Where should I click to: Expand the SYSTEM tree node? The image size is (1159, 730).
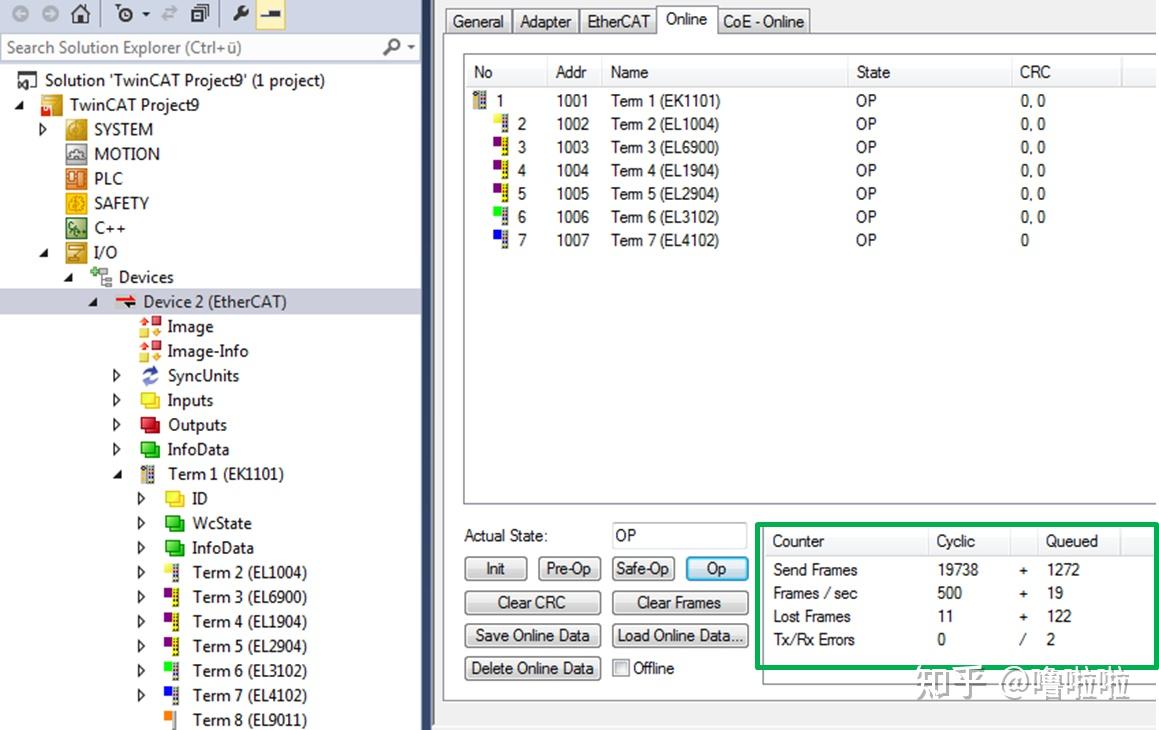pos(42,129)
